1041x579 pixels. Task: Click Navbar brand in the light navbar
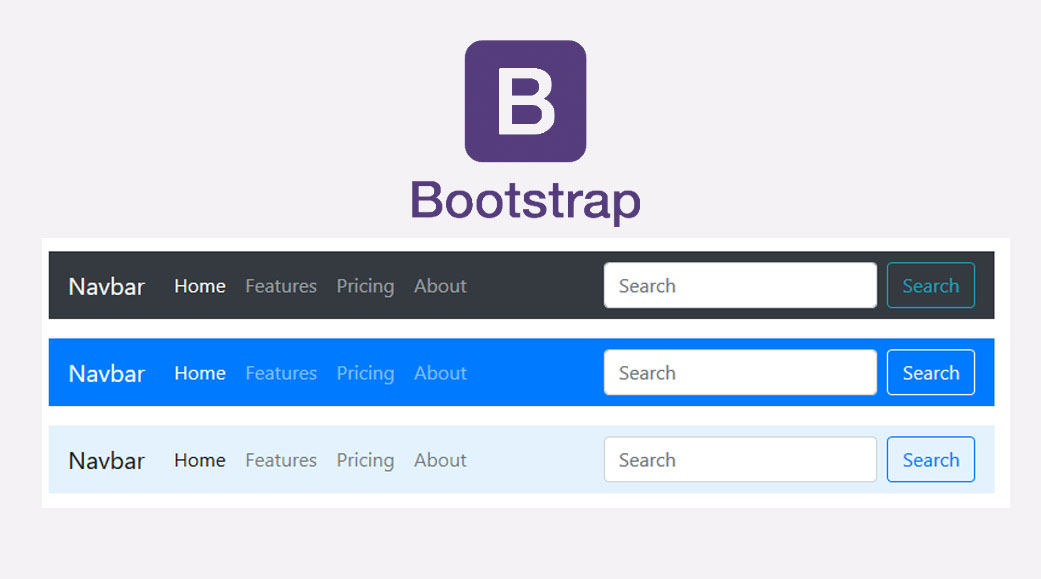106,460
